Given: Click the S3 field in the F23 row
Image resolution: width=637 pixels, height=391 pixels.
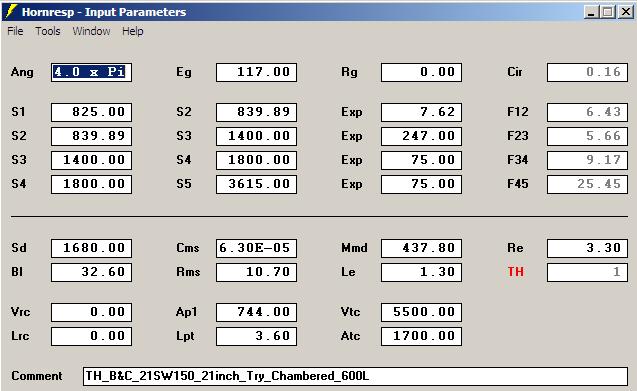Looking at the screenshot, I should [256, 136].
